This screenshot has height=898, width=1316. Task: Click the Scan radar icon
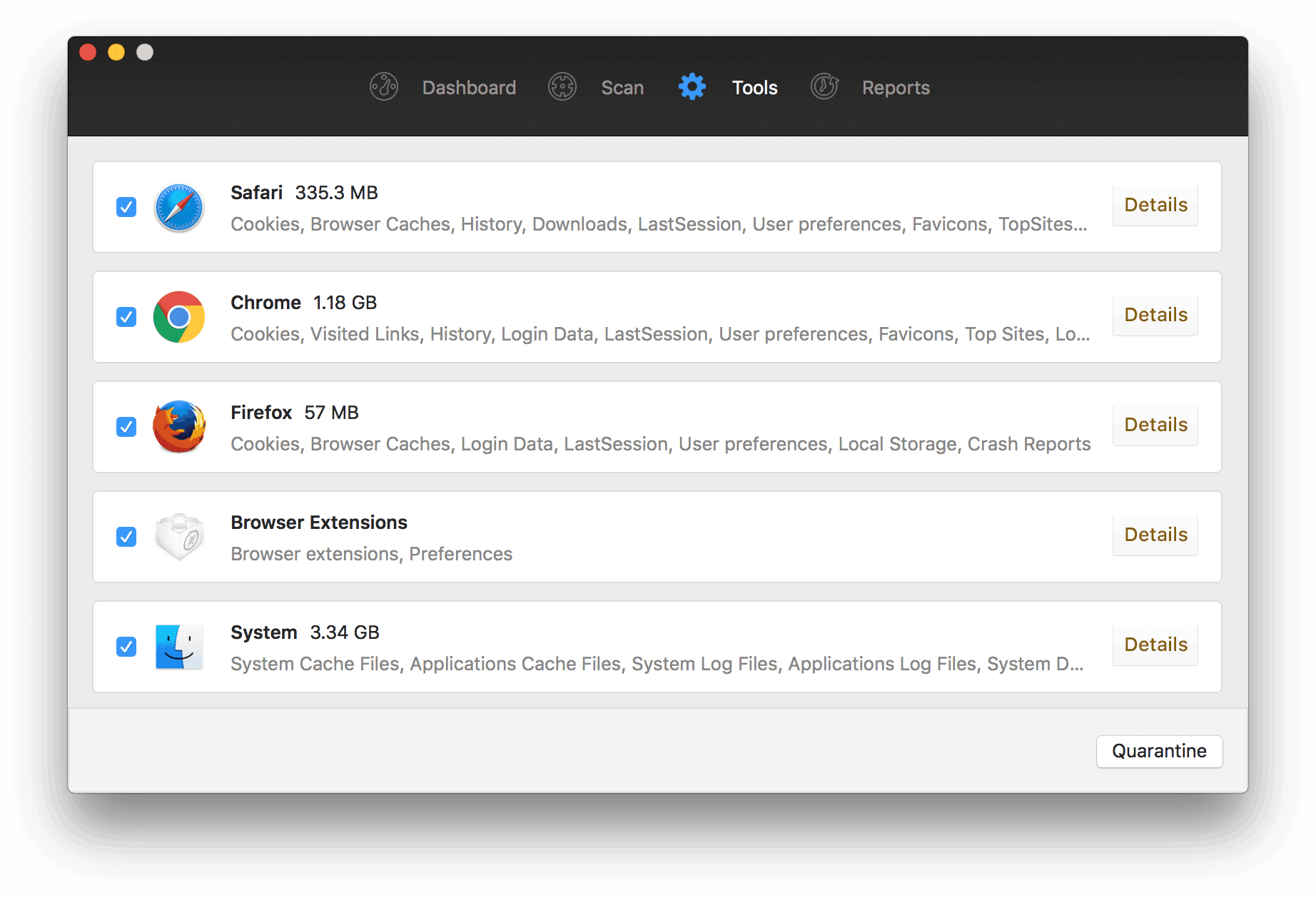(562, 87)
